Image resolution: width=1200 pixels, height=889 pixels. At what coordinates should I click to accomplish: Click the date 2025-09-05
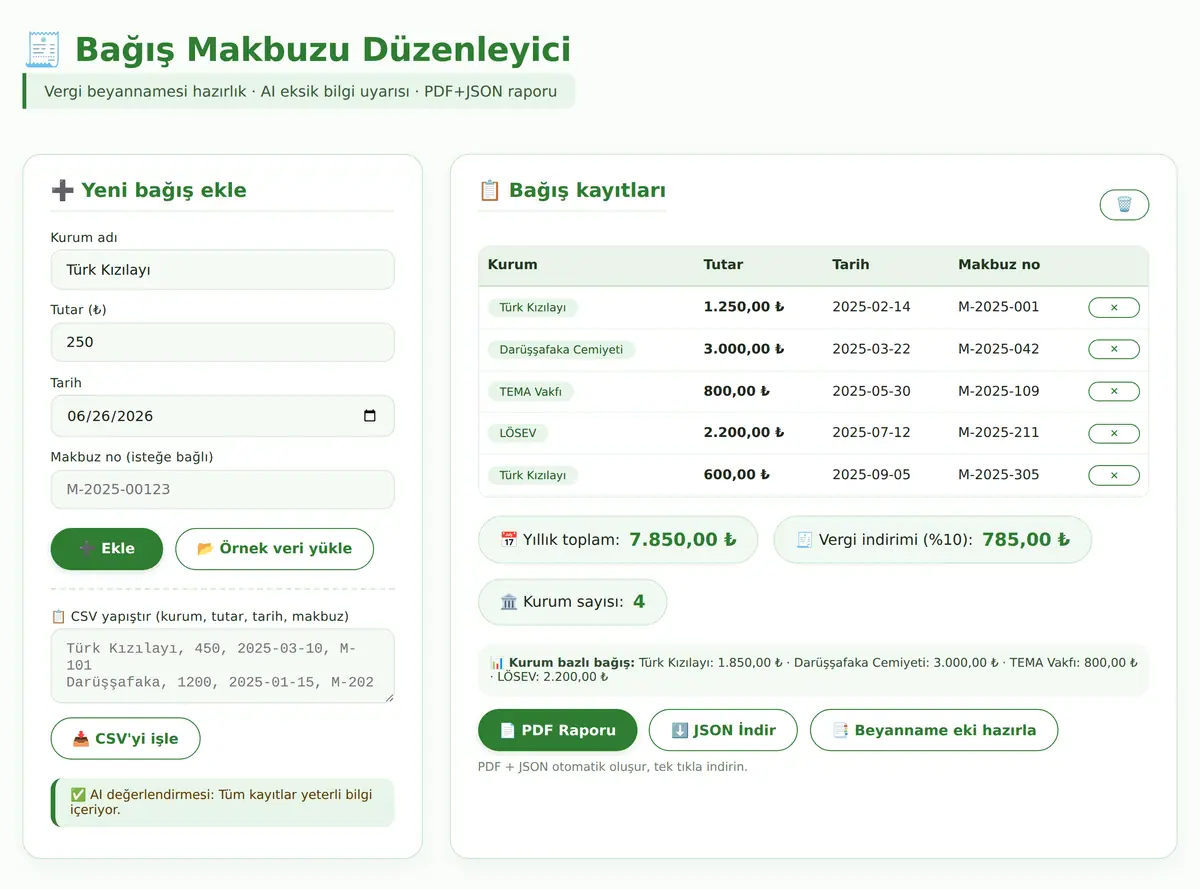click(x=872, y=475)
